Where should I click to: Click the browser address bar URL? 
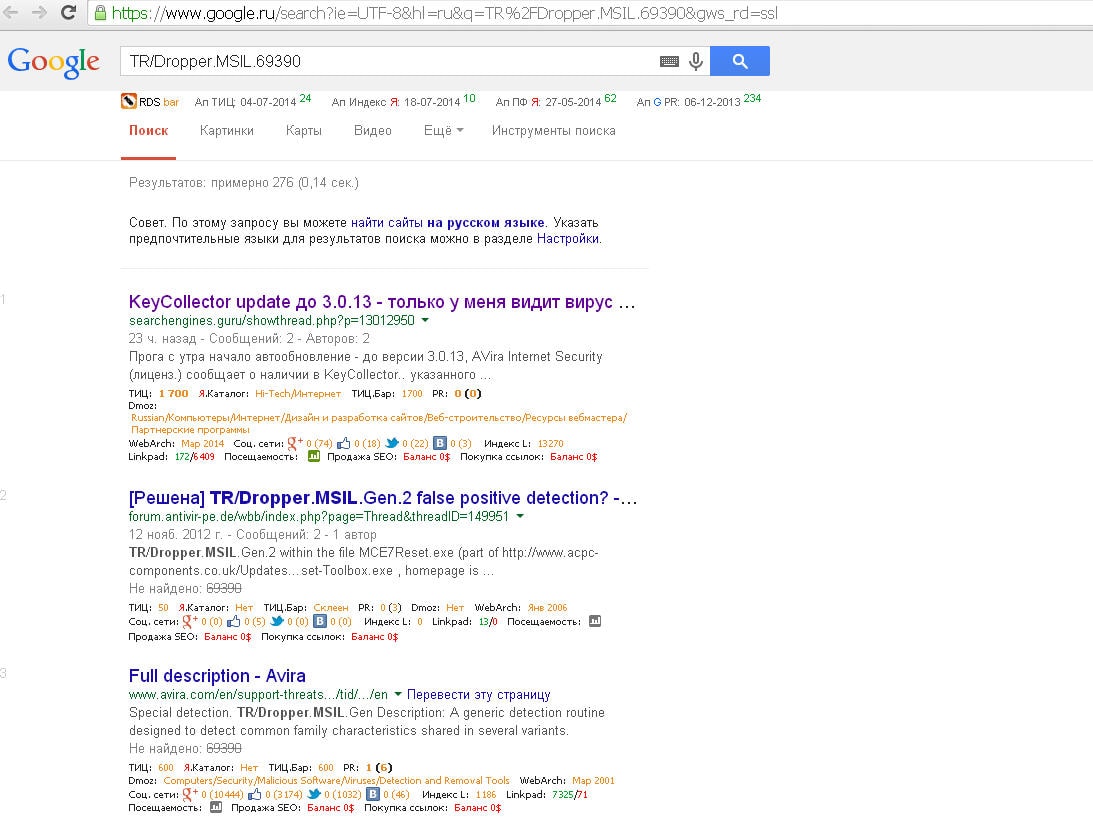coord(445,13)
